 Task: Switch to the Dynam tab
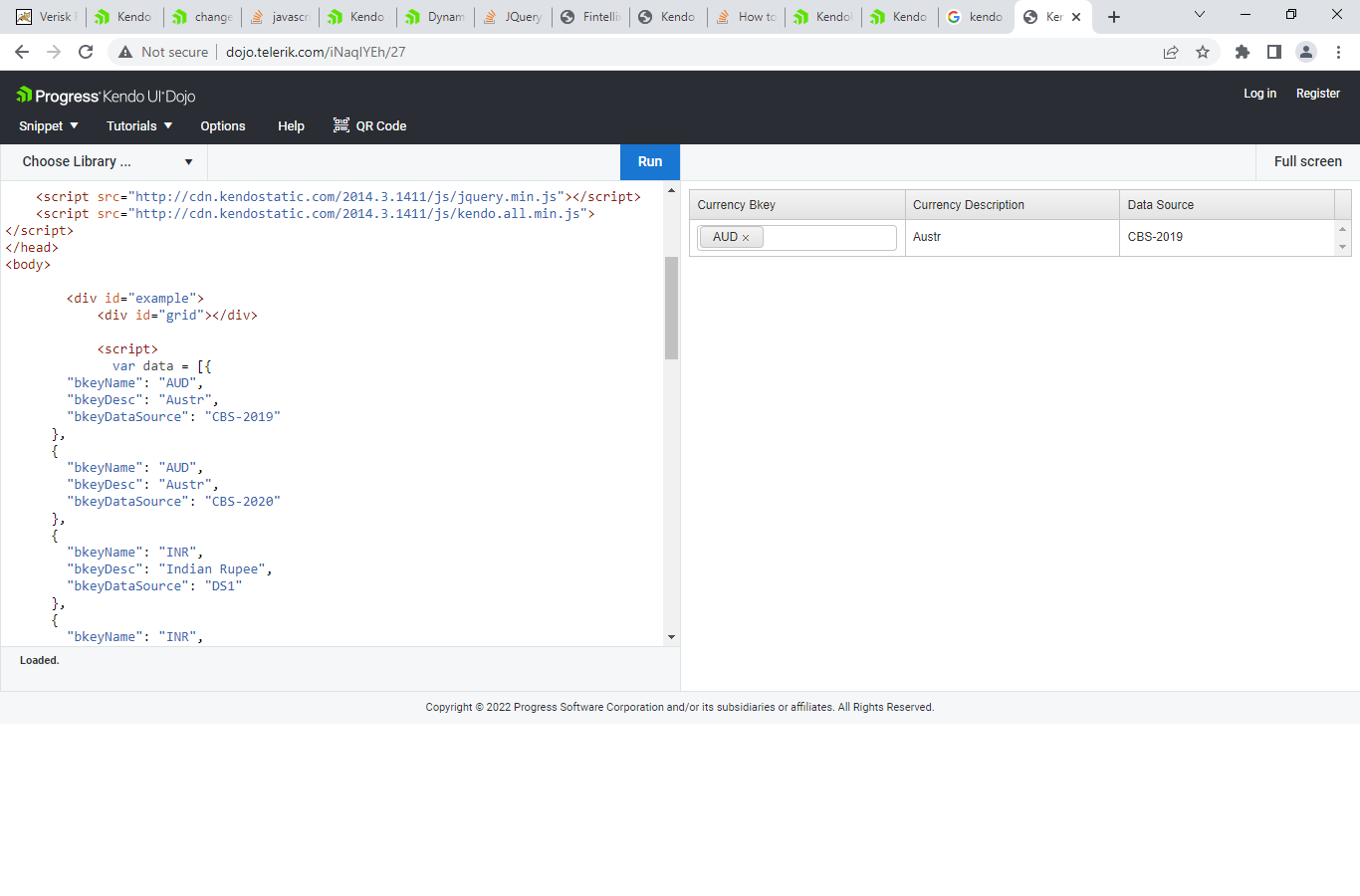click(x=437, y=17)
